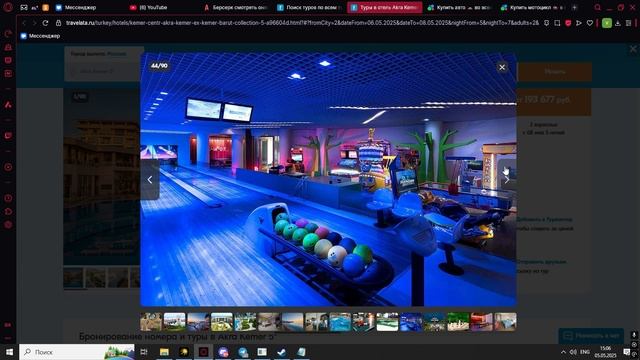
Task: Open the mail icon in tab strip
Action: tap(24, 7)
